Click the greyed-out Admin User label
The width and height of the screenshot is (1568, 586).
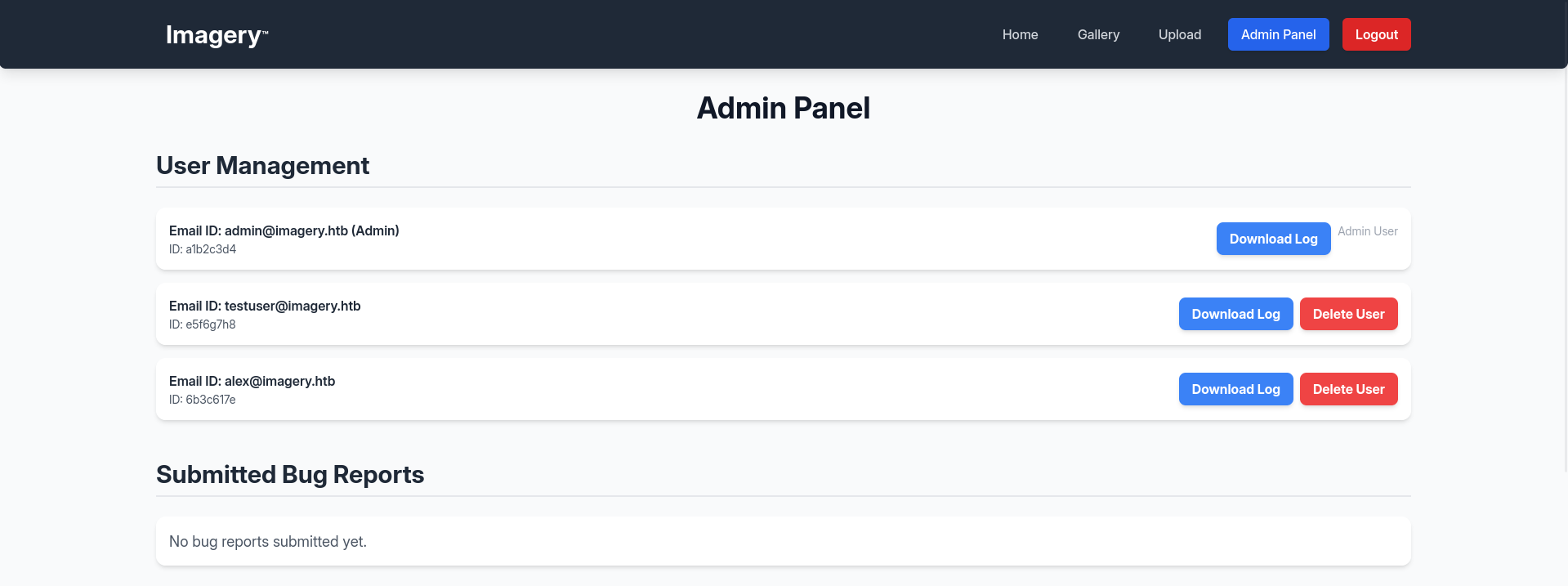click(1367, 231)
